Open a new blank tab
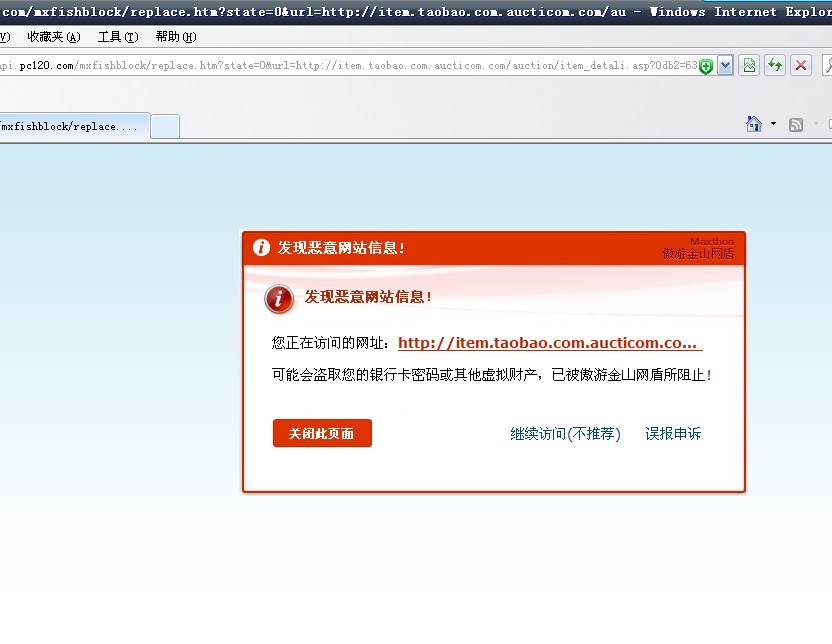Image resolution: width=832 pixels, height=644 pixels. [165, 126]
